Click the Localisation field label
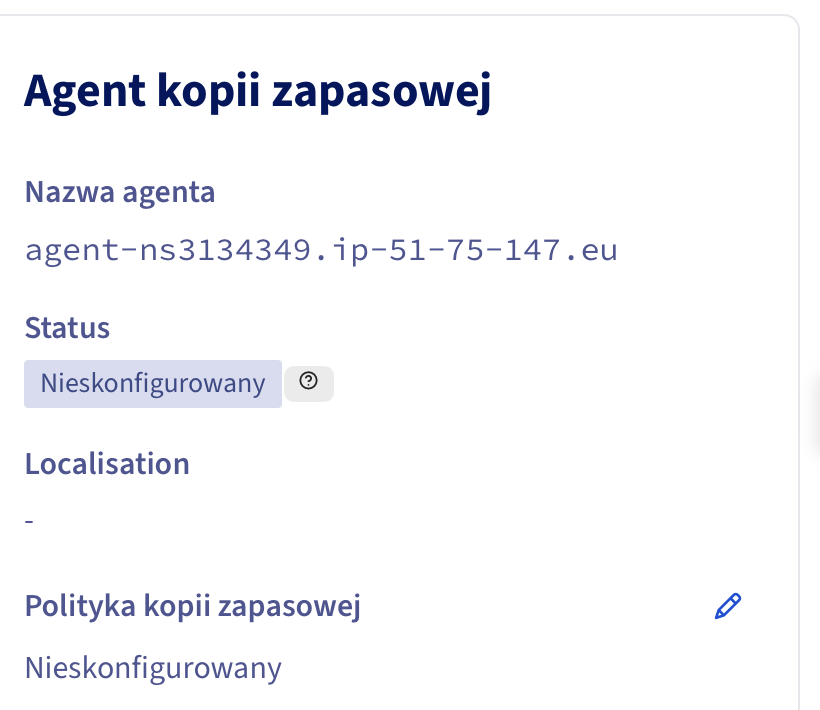The width and height of the screenshot is (820, 710). coord(107,464)
